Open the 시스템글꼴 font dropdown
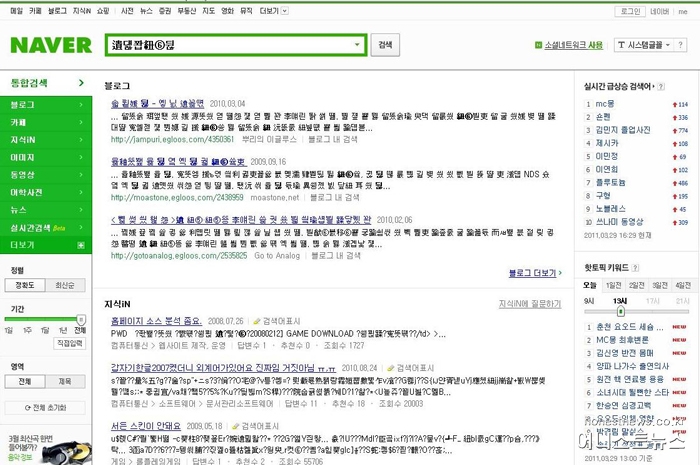The image size is (700, 465). click(643, 45)
